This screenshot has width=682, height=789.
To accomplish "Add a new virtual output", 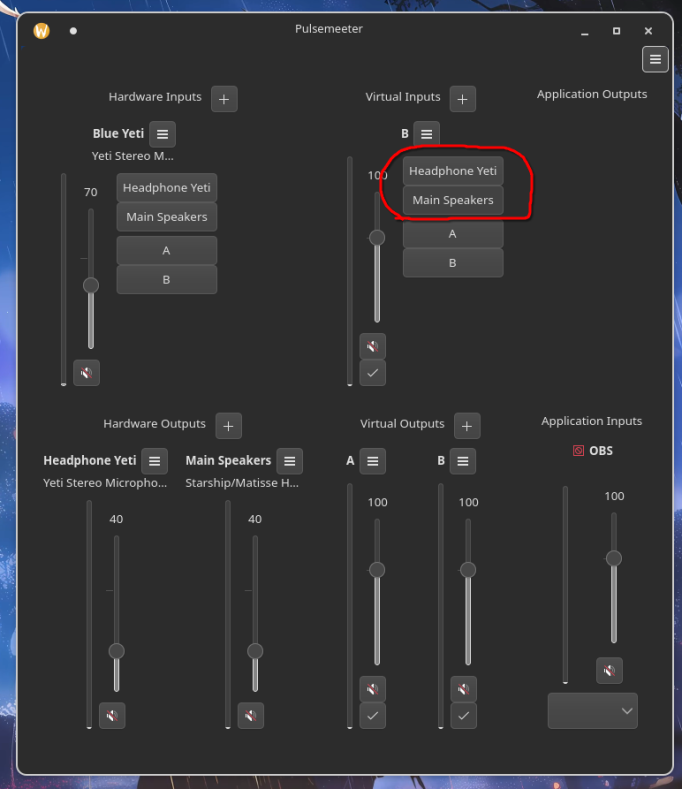I will point(467,425).
